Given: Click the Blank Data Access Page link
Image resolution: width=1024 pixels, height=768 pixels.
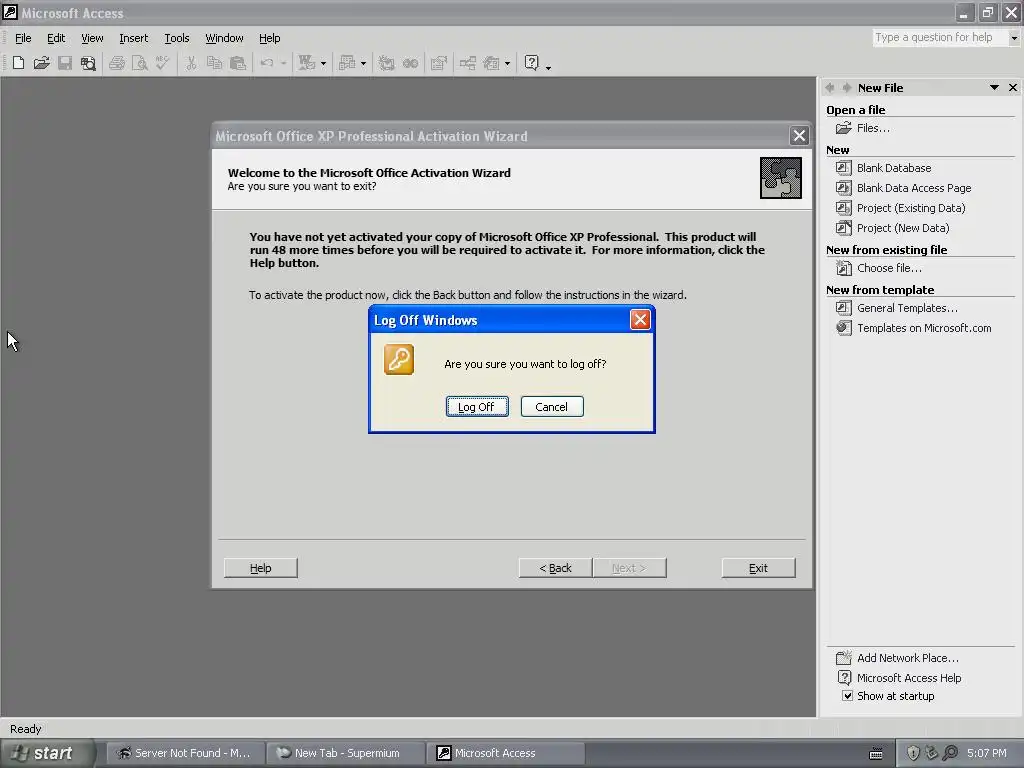Looking at the screenshot, I should tap(914, 187).
